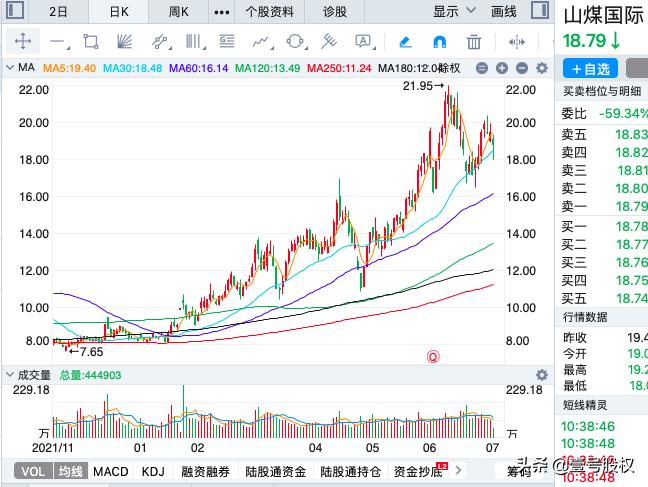Click the 21.95 high price label
The width and height of the screenshot is (648, 487).
pyautogui.click(x=418, y=86)
